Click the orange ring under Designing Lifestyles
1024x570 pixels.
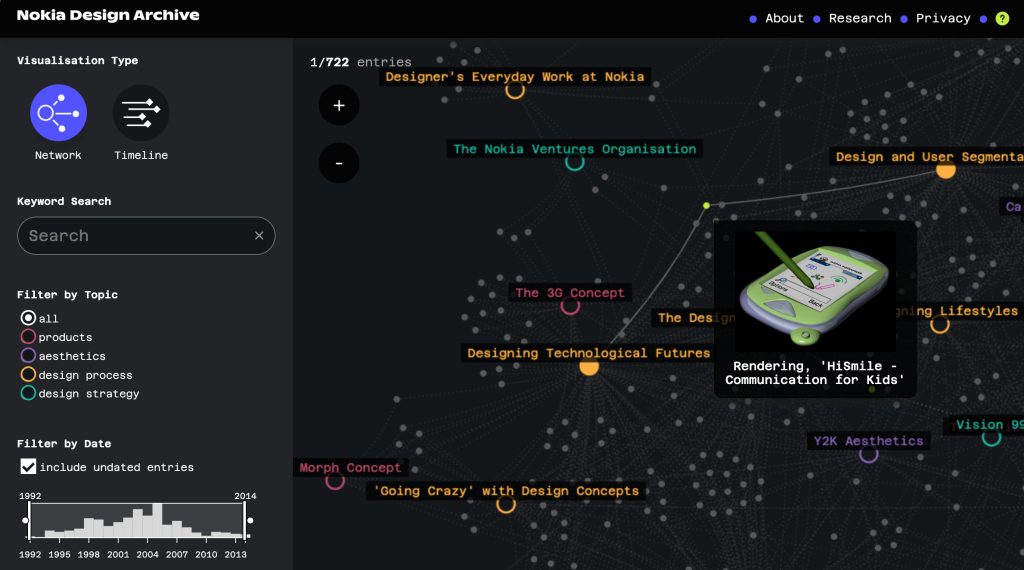pos(940,324)
